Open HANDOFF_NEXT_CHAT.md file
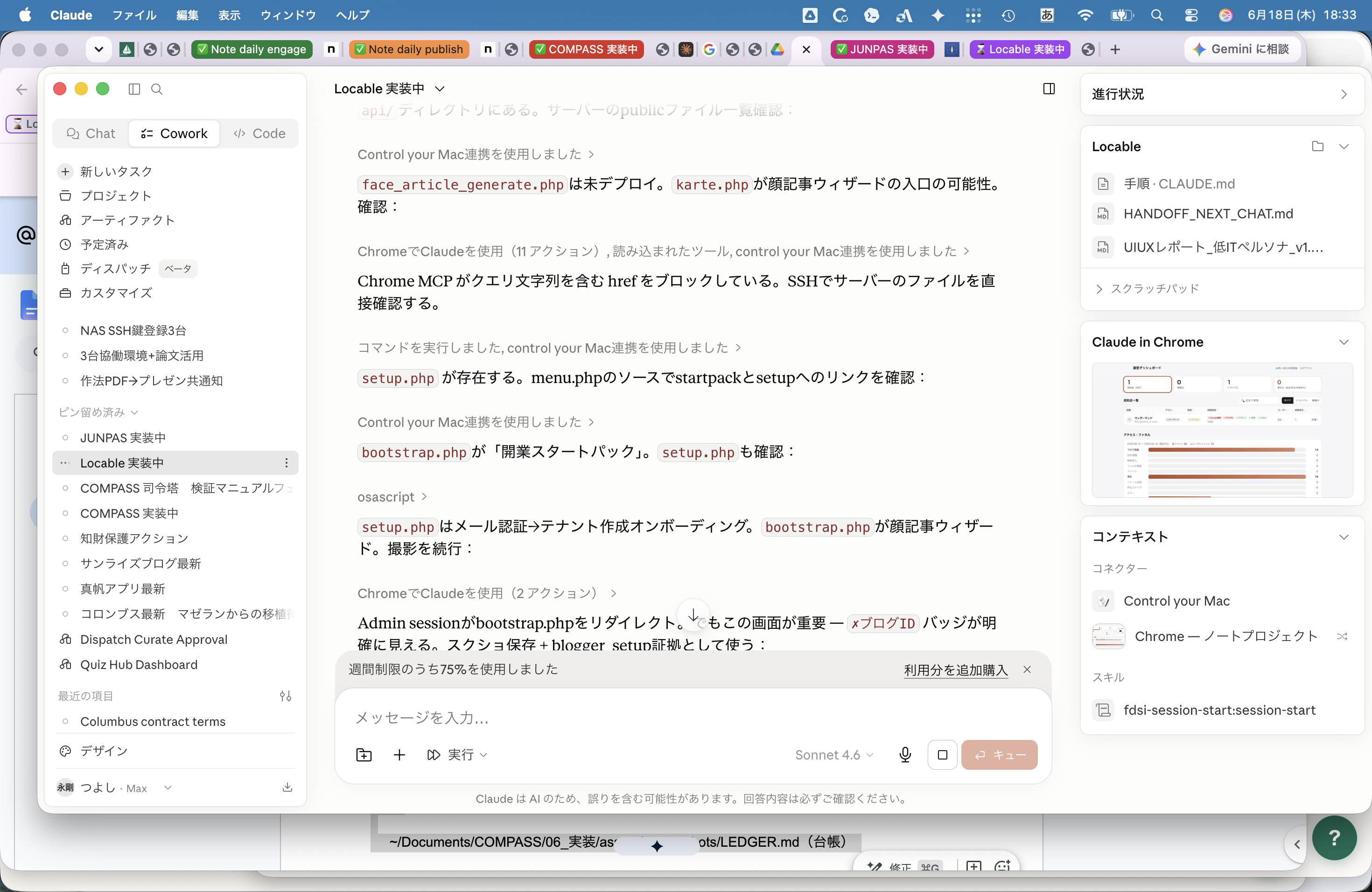This screenshot has width=1372, height=892. [x=1222, y=214]
